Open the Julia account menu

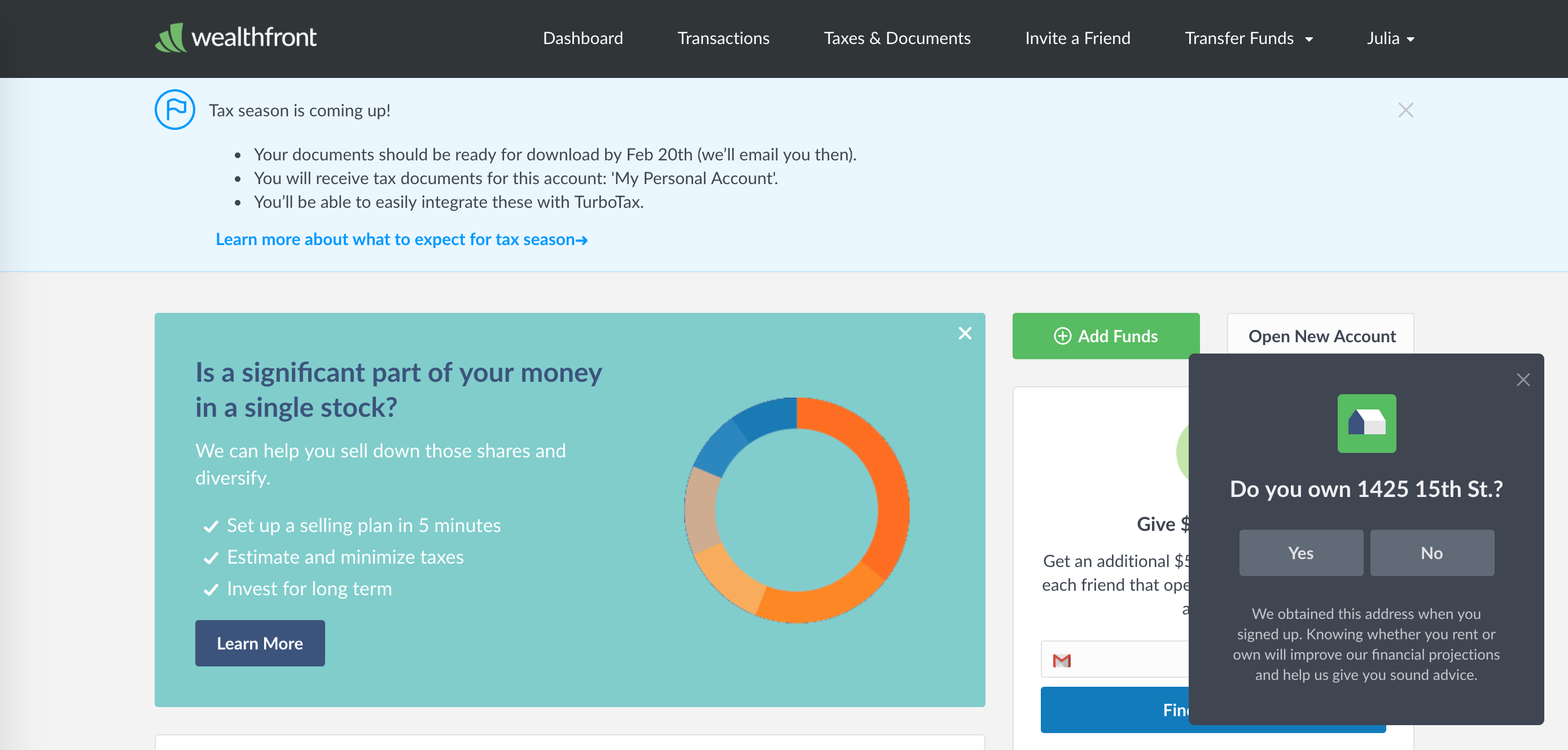(x=1390, y=38)
